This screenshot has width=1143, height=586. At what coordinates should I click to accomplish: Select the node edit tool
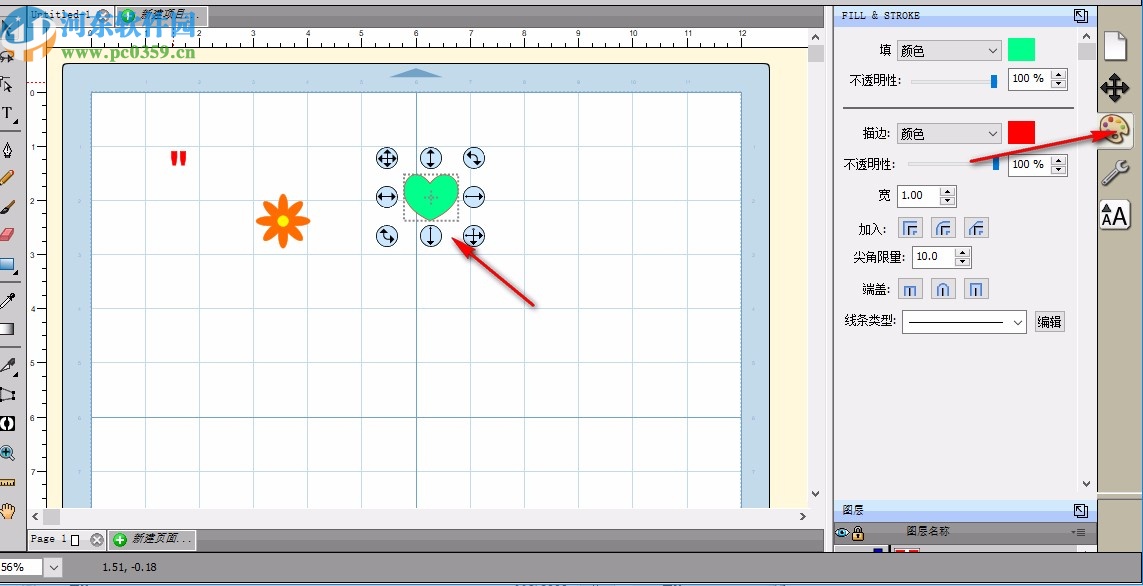pos(7,83)
